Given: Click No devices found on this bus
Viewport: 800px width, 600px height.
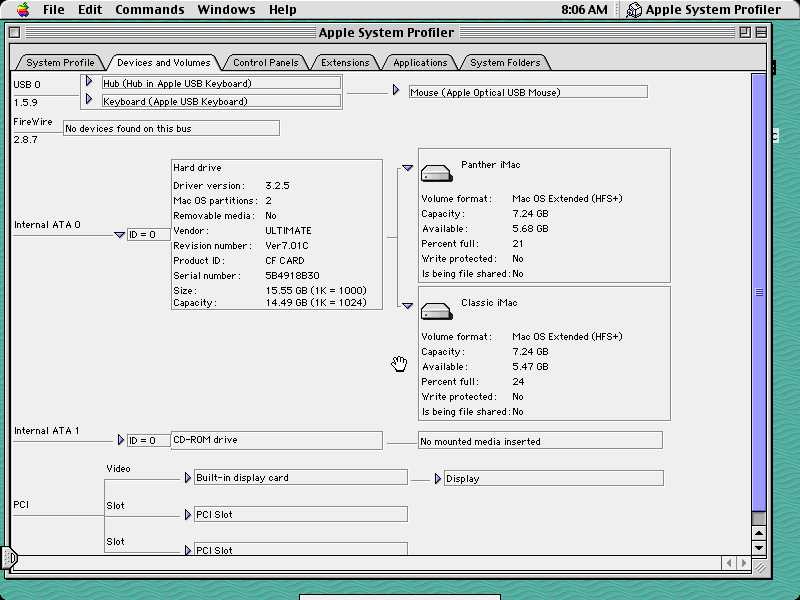Looking at the screenshot, I should (171, 128).
